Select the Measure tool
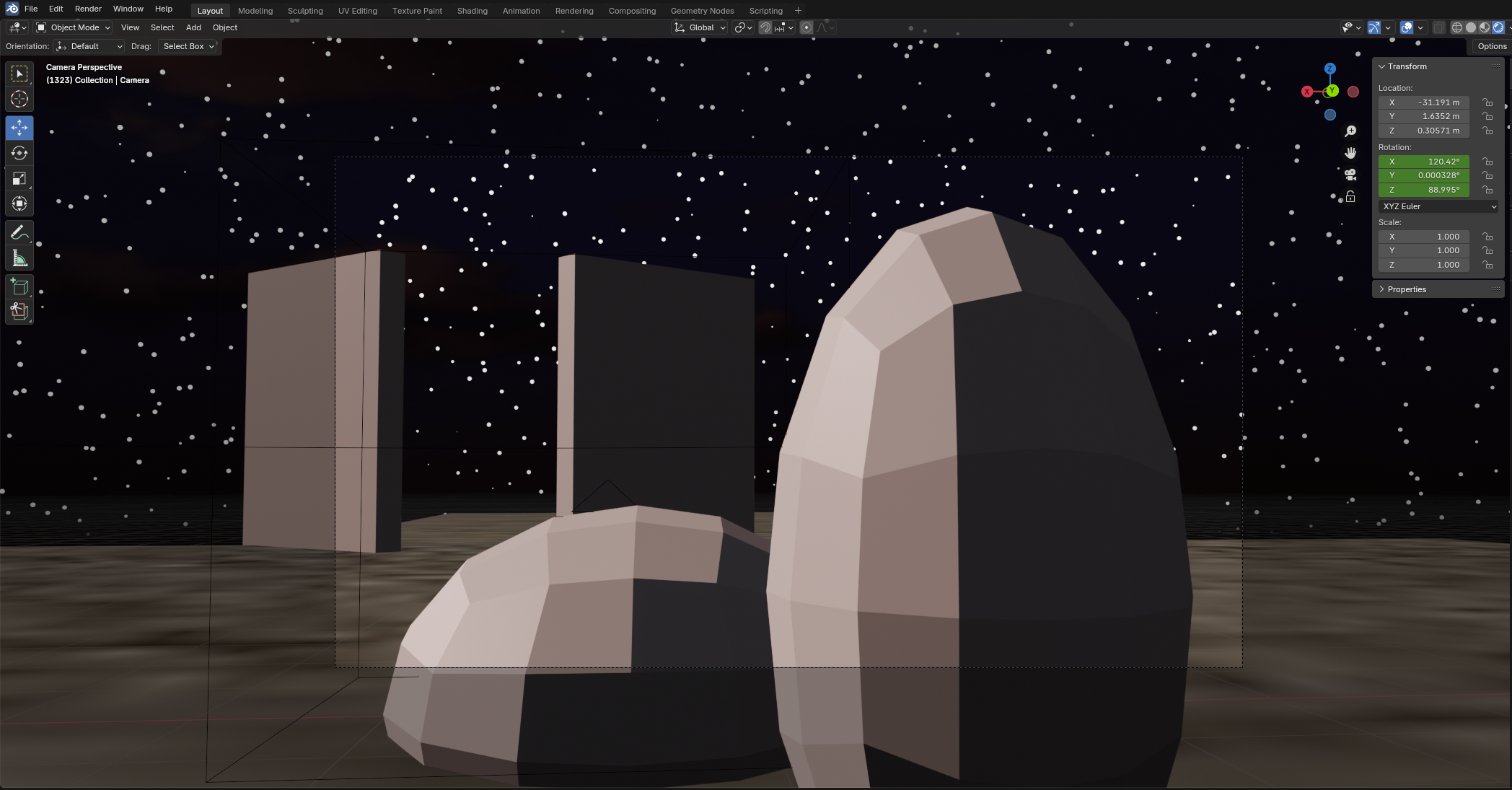1512x790 pixels. (19, 258)
